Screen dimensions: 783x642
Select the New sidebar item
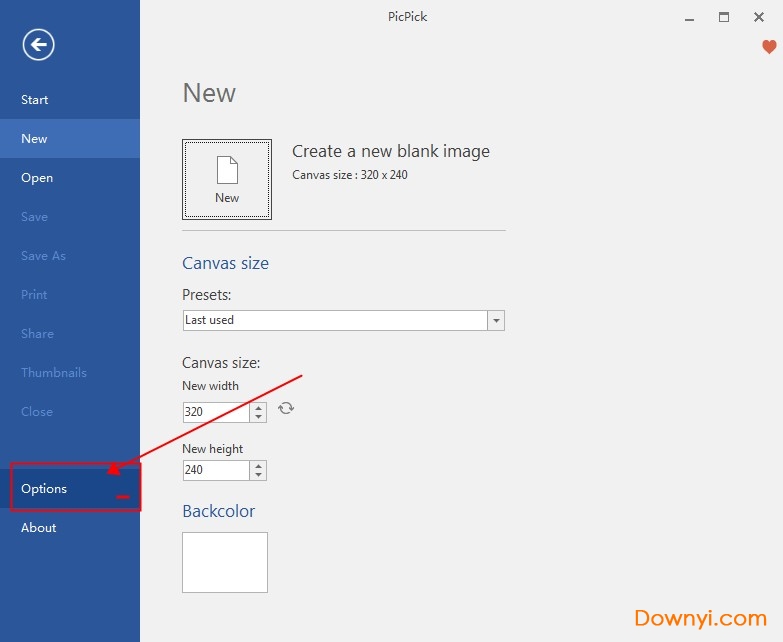tap(34, 139)
